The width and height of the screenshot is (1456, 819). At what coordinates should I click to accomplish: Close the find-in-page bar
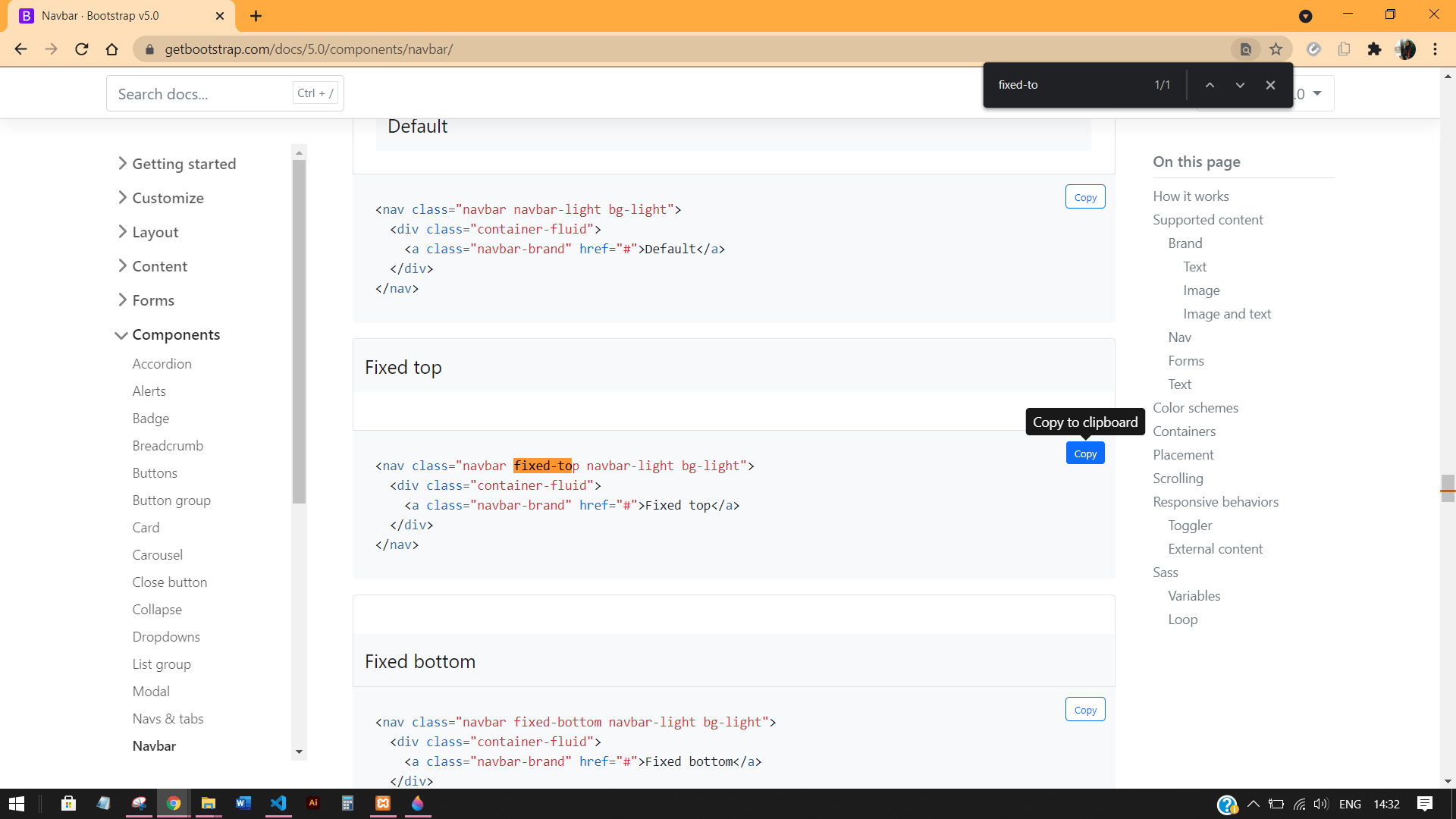[x=1270, y=85]
